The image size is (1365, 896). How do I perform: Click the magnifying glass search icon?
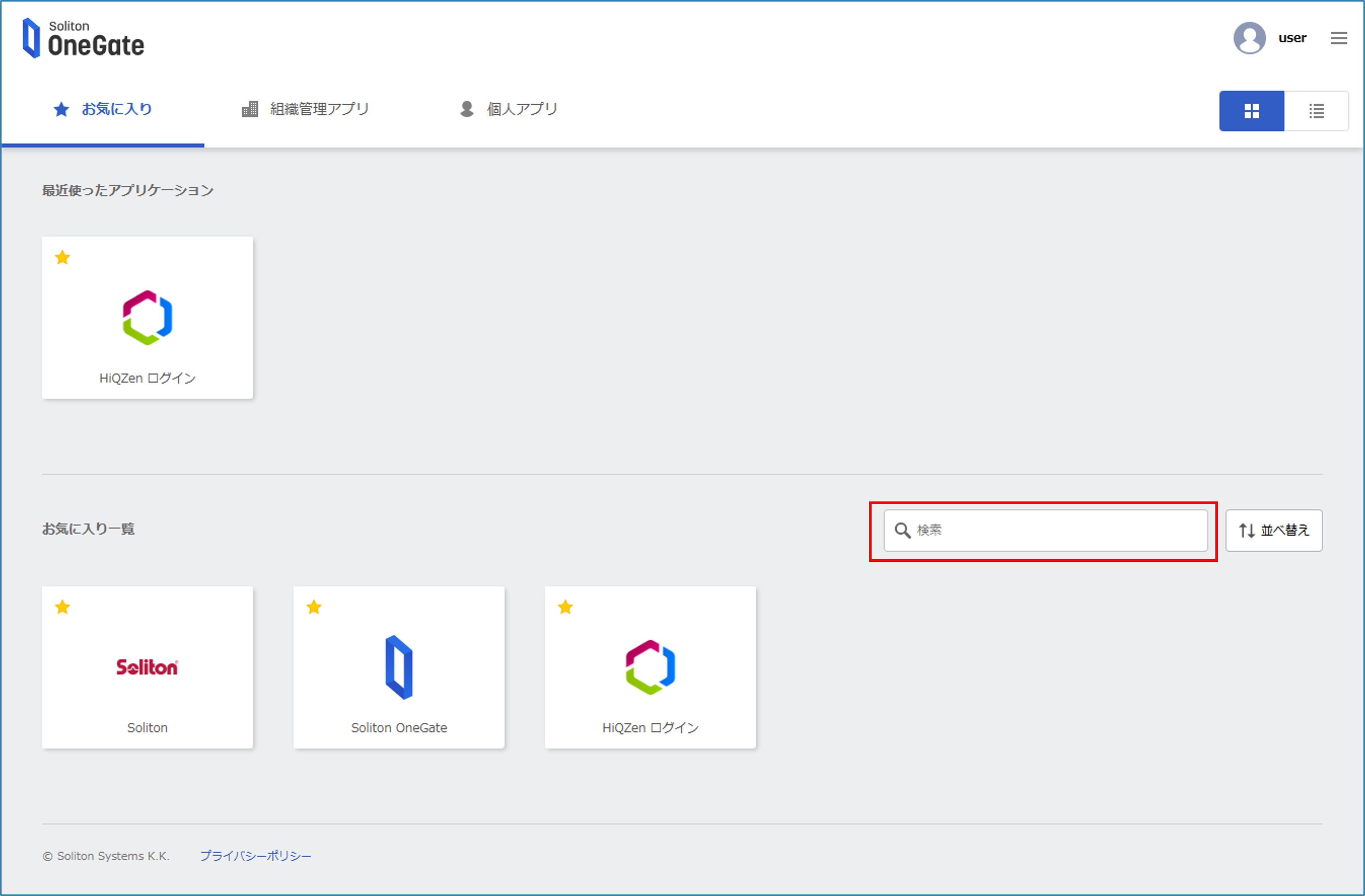tap(903, 530)
